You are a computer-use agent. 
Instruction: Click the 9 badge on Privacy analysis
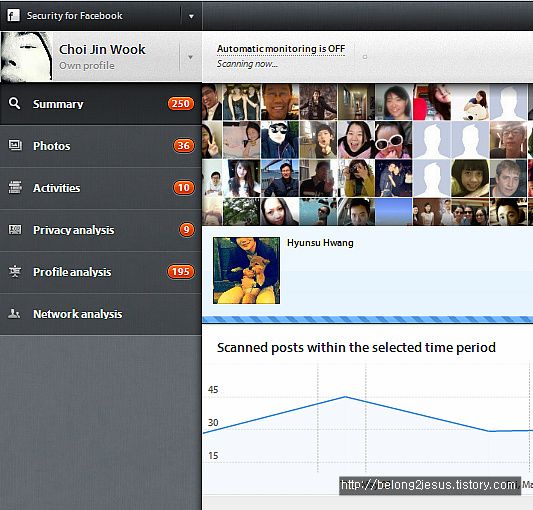pyautogui.click(x=187, y=230)
